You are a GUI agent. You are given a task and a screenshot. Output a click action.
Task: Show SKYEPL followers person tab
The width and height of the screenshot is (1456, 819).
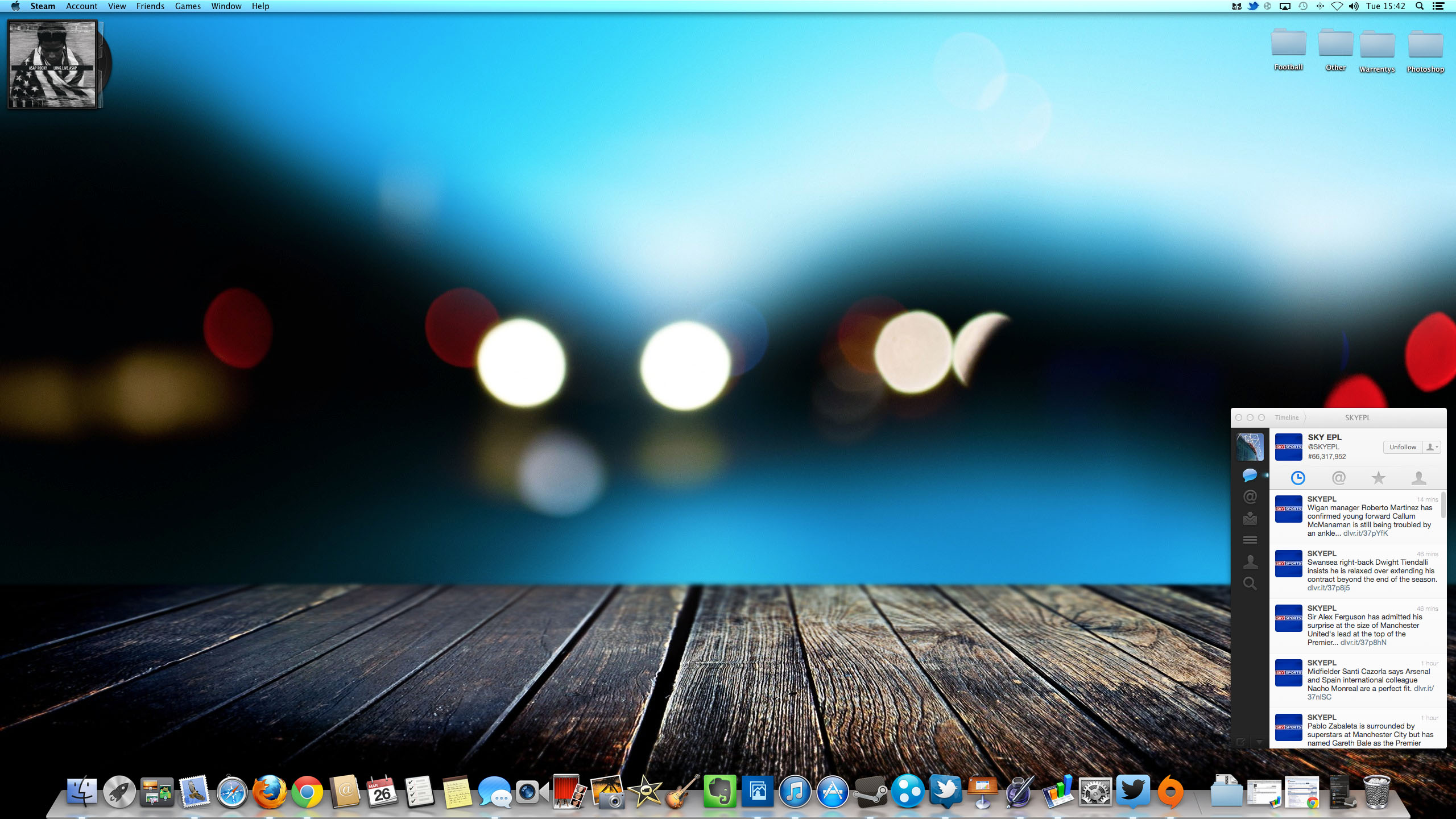pos(1419,478)
